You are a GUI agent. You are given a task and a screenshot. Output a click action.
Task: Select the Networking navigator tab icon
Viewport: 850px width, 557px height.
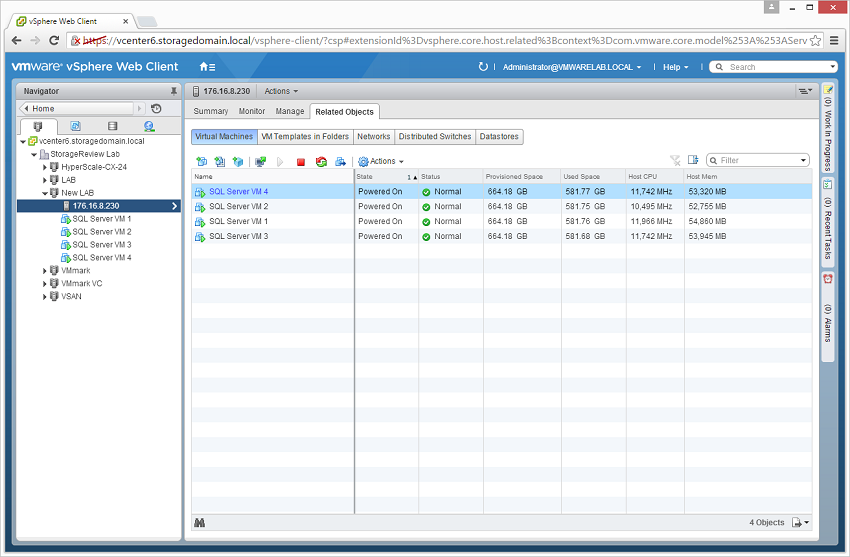click(149, 126)
